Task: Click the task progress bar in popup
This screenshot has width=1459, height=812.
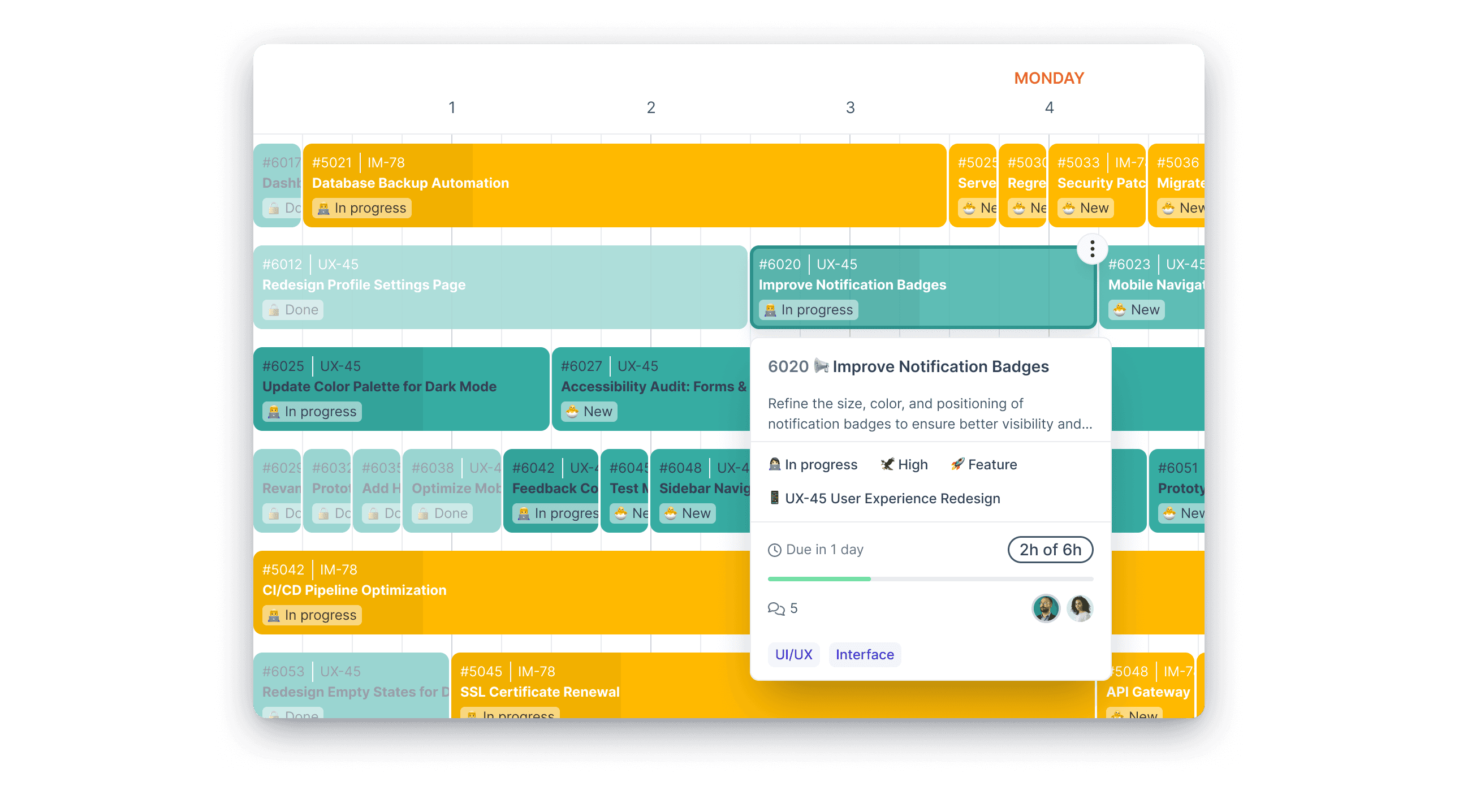Action: point(930,578)
